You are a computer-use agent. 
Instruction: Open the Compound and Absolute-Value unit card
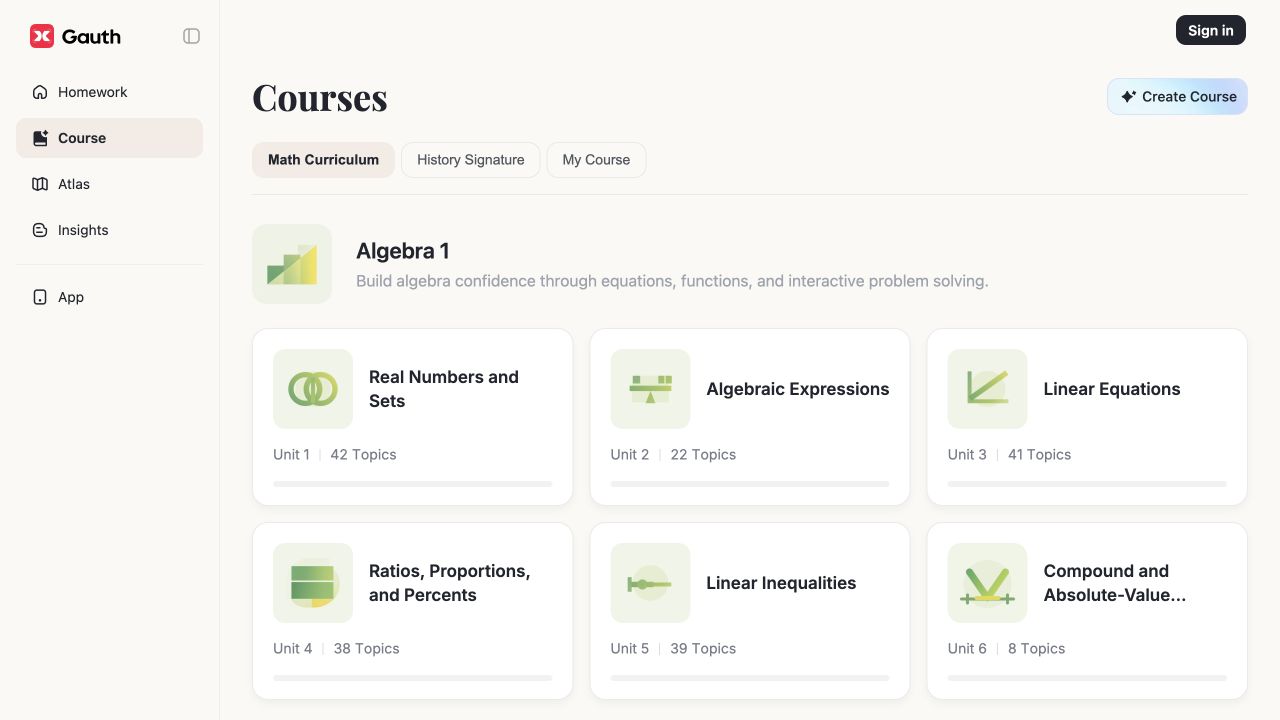[1087, 611]
